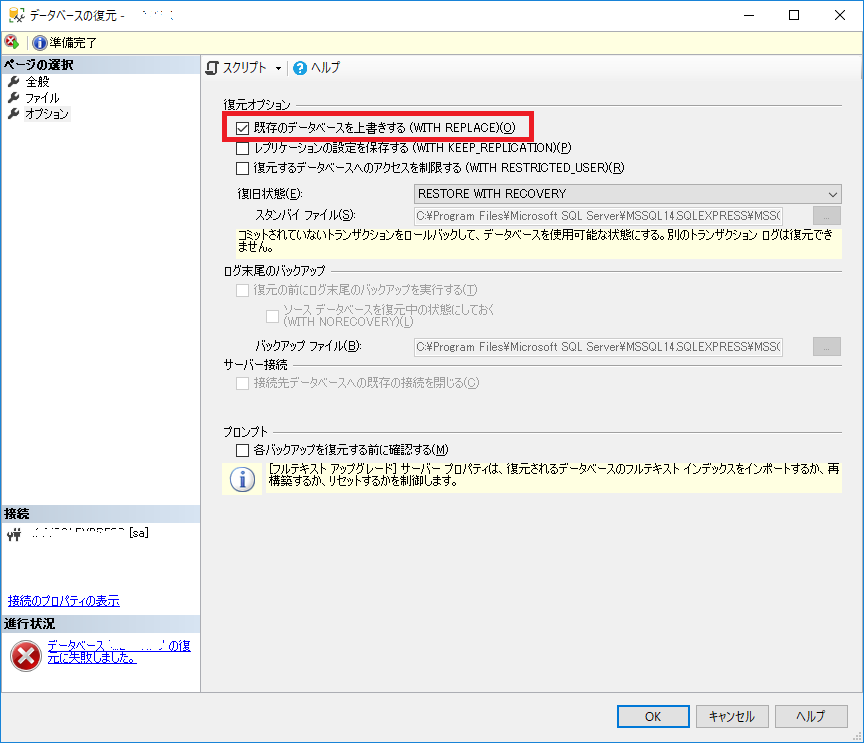This screenshot has height=743, width=864.
Task: Open 接続のプロパティの表示 link
Action: pyautogui.click(x=63, y=601)
